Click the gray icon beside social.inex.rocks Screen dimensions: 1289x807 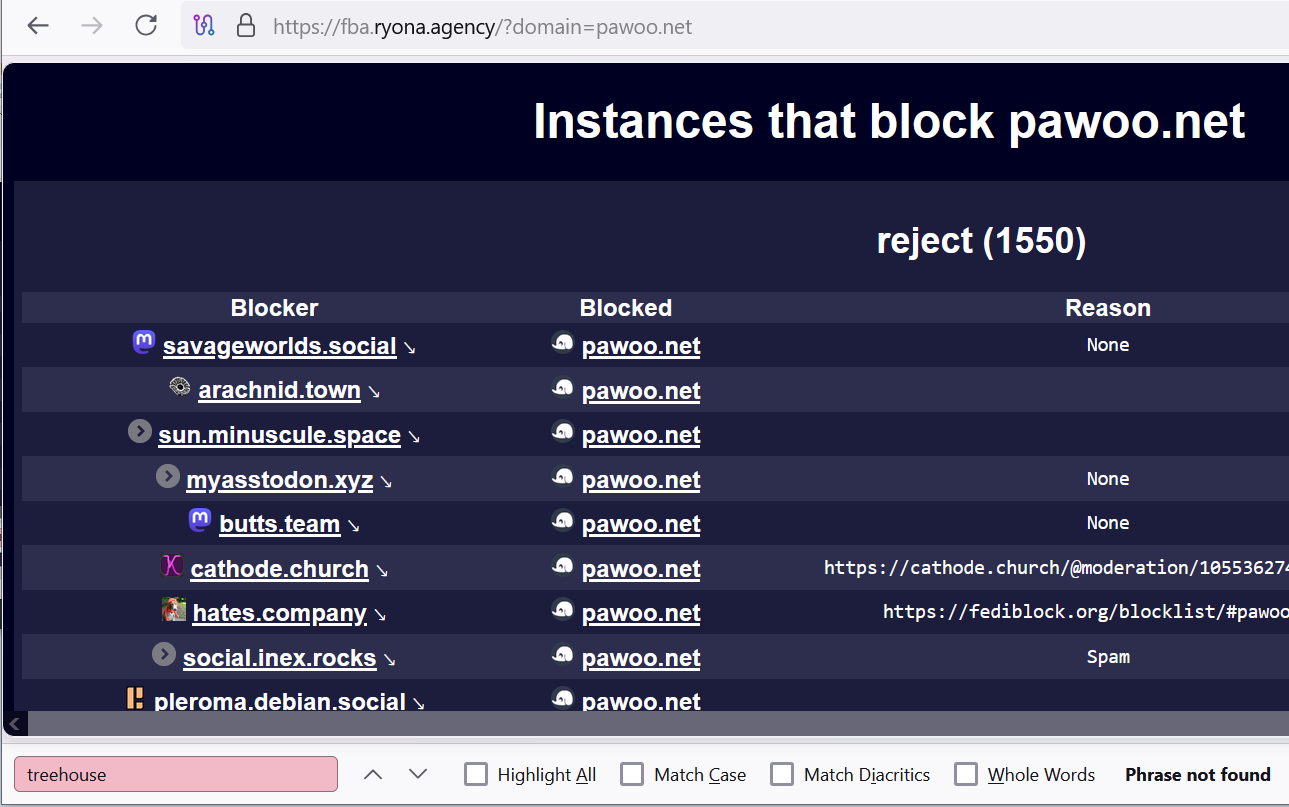pyautogui.click(x=164, y=654)
